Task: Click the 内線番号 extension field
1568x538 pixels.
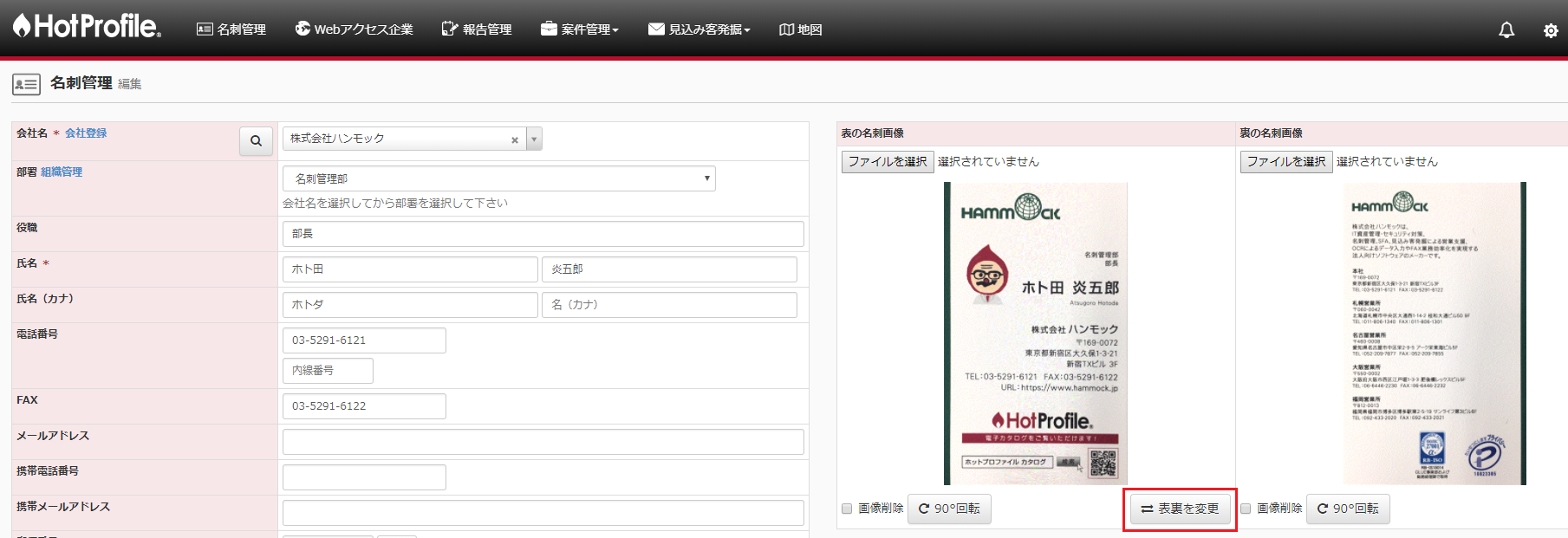Action: (328, 371)
